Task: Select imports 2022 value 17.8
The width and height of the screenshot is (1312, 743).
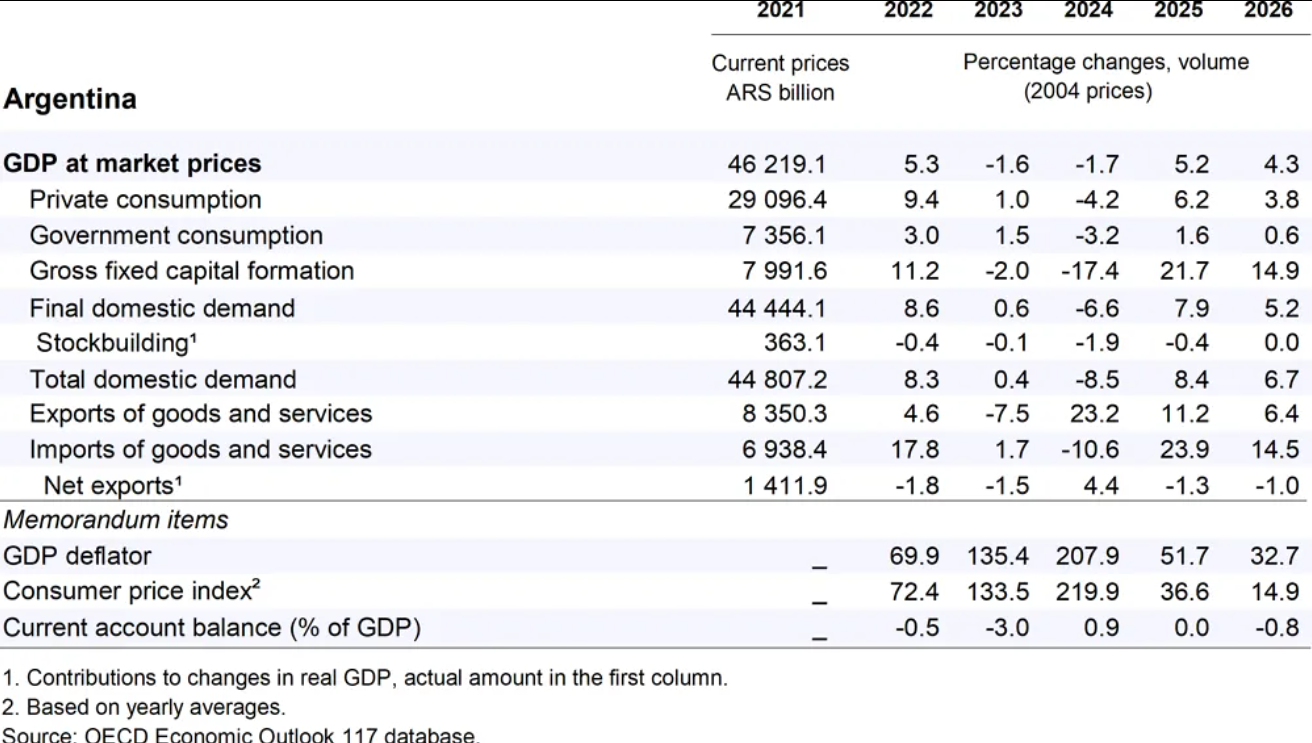Action: (915, 450)
